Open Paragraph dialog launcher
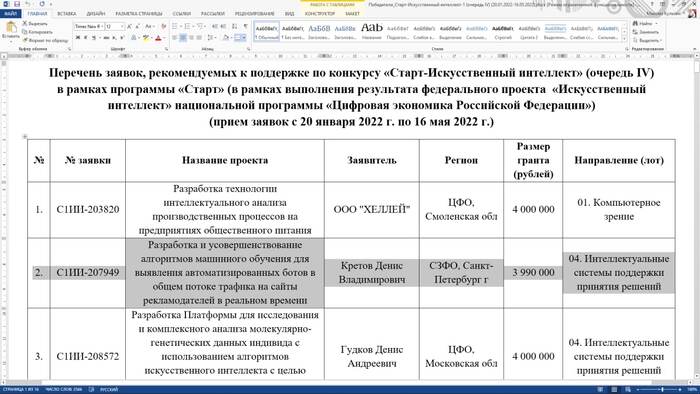The height and width of the screenshot is (394, 700). click(248, 49)
